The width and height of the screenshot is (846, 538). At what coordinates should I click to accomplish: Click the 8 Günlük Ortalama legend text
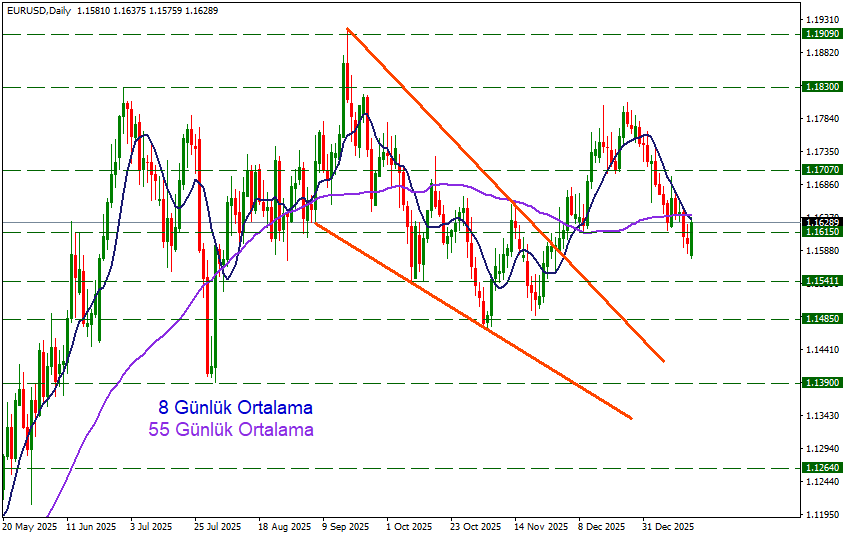[235, 408]
